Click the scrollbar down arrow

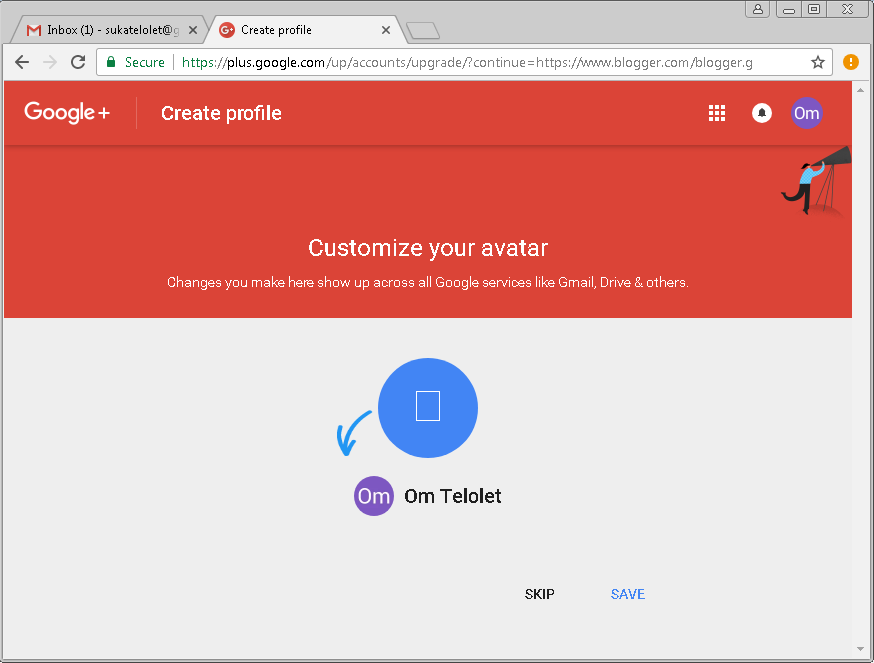tap(861, 649)
